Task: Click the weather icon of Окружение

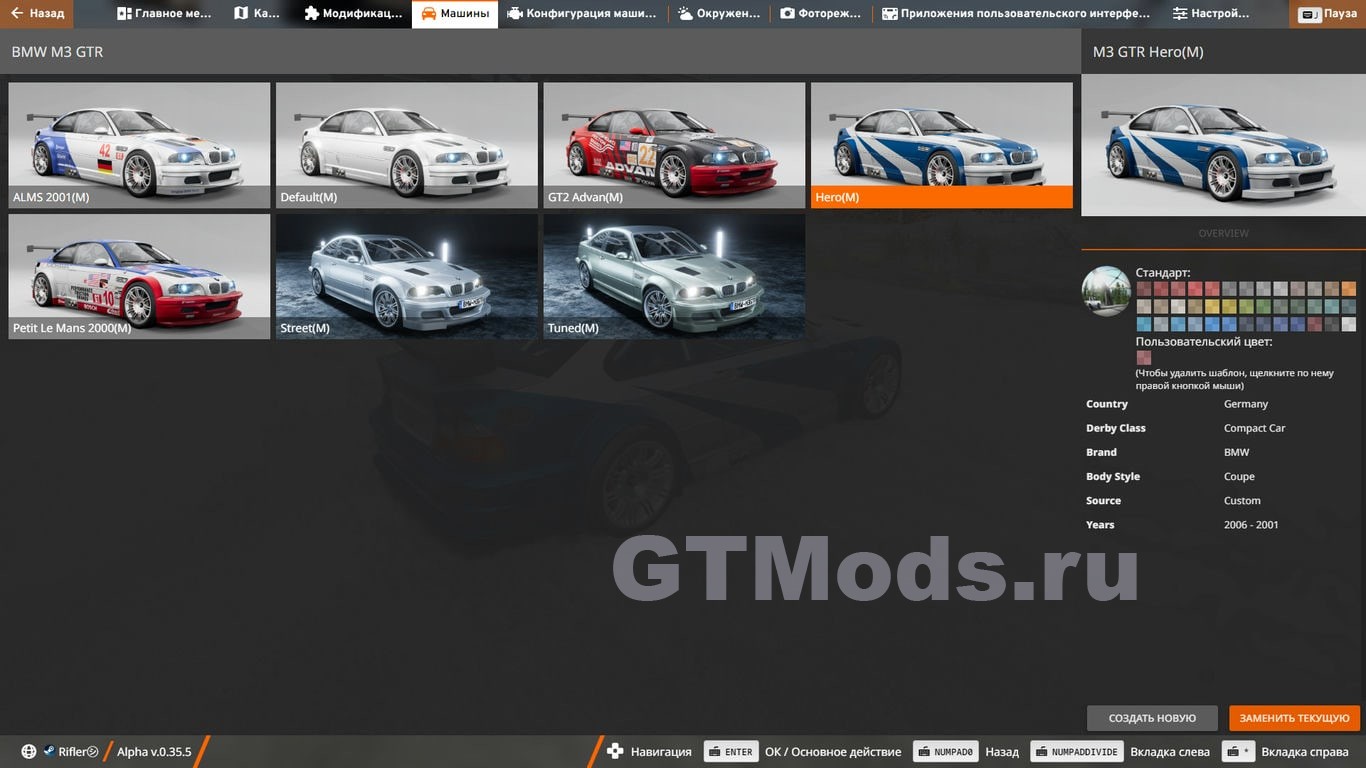Action: click(685, 14)
